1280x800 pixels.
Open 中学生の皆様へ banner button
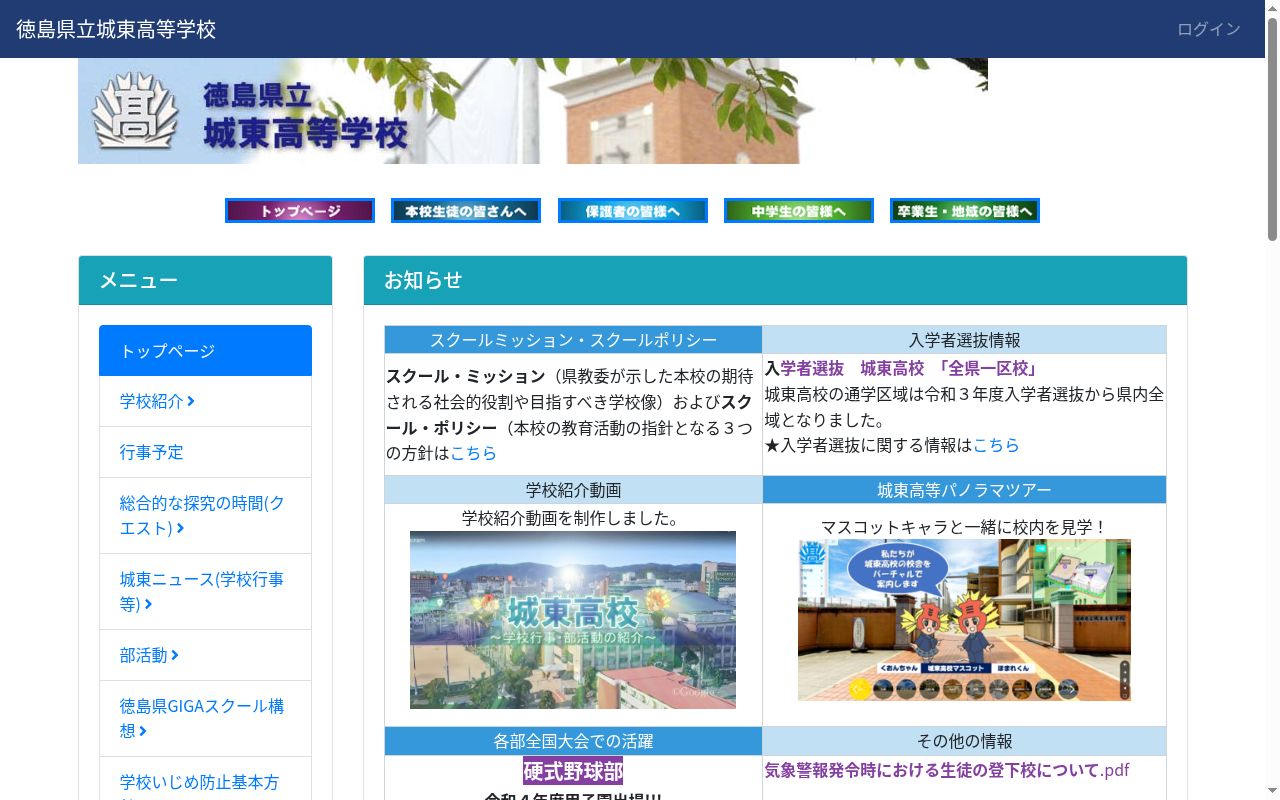[x=799, y=211]
